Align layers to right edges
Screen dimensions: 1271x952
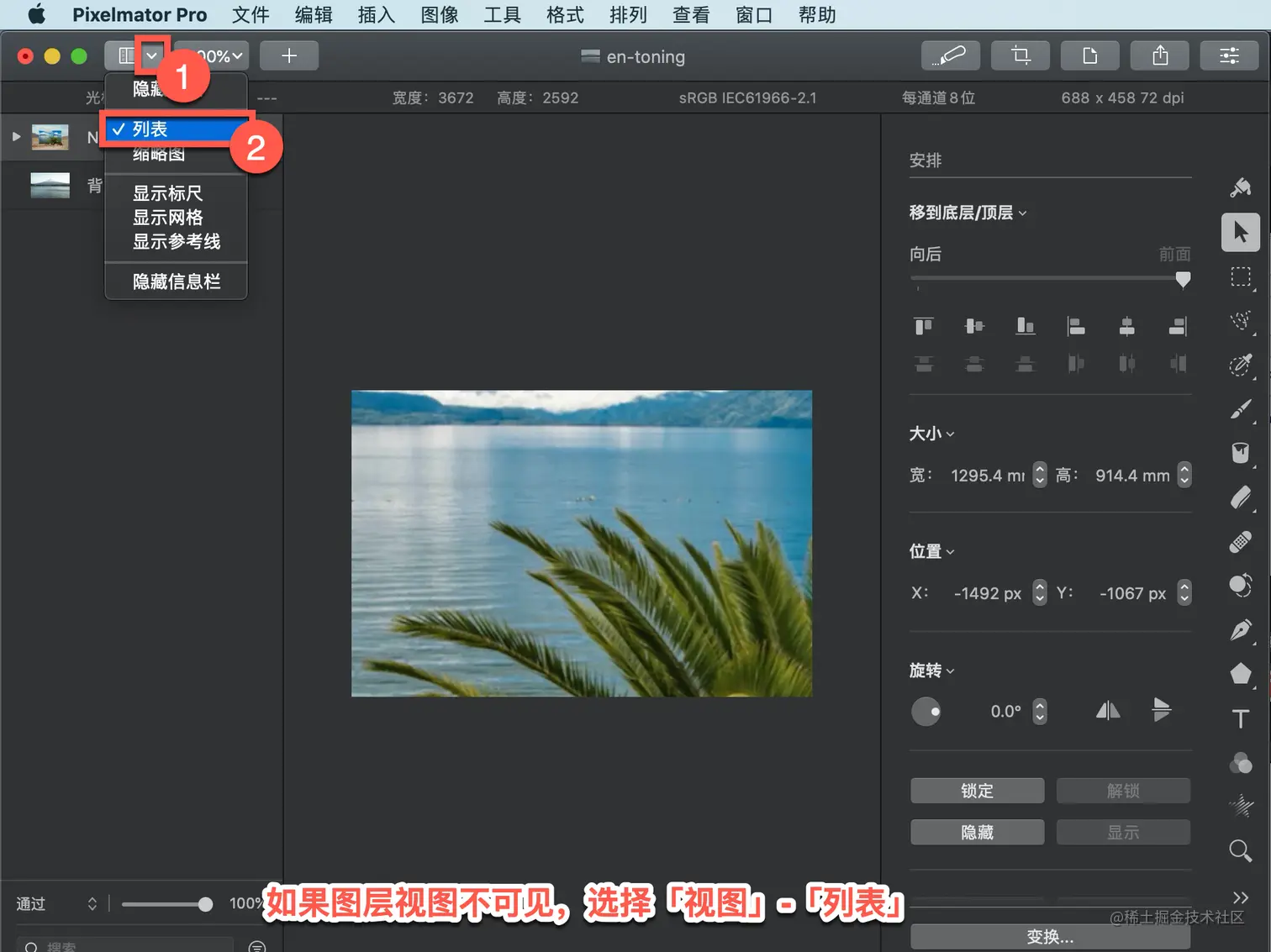pos(1178,326)
